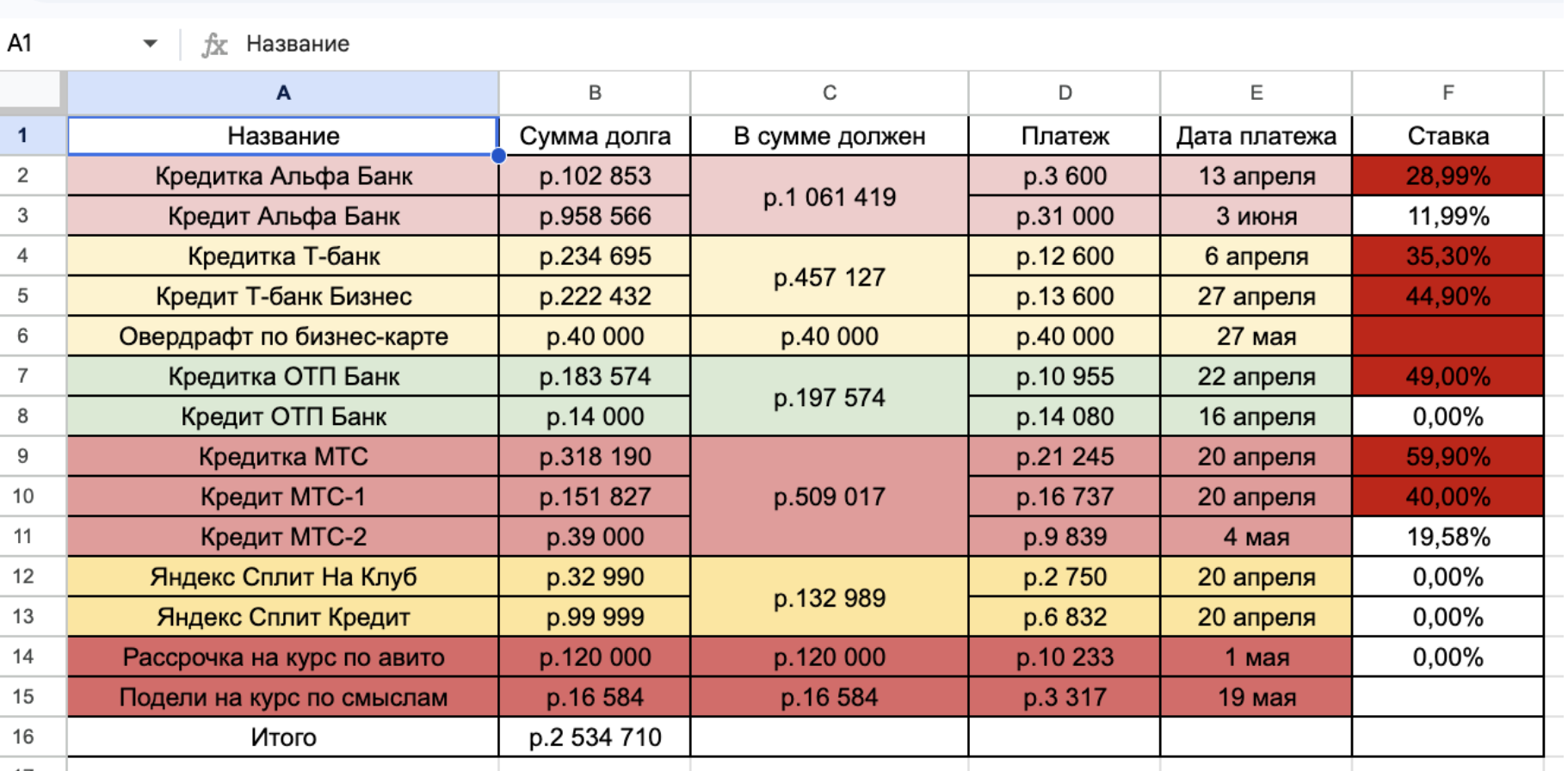Click the empty red rate cell in the Овердрафт row
1568x771 pixels.
1448,336
